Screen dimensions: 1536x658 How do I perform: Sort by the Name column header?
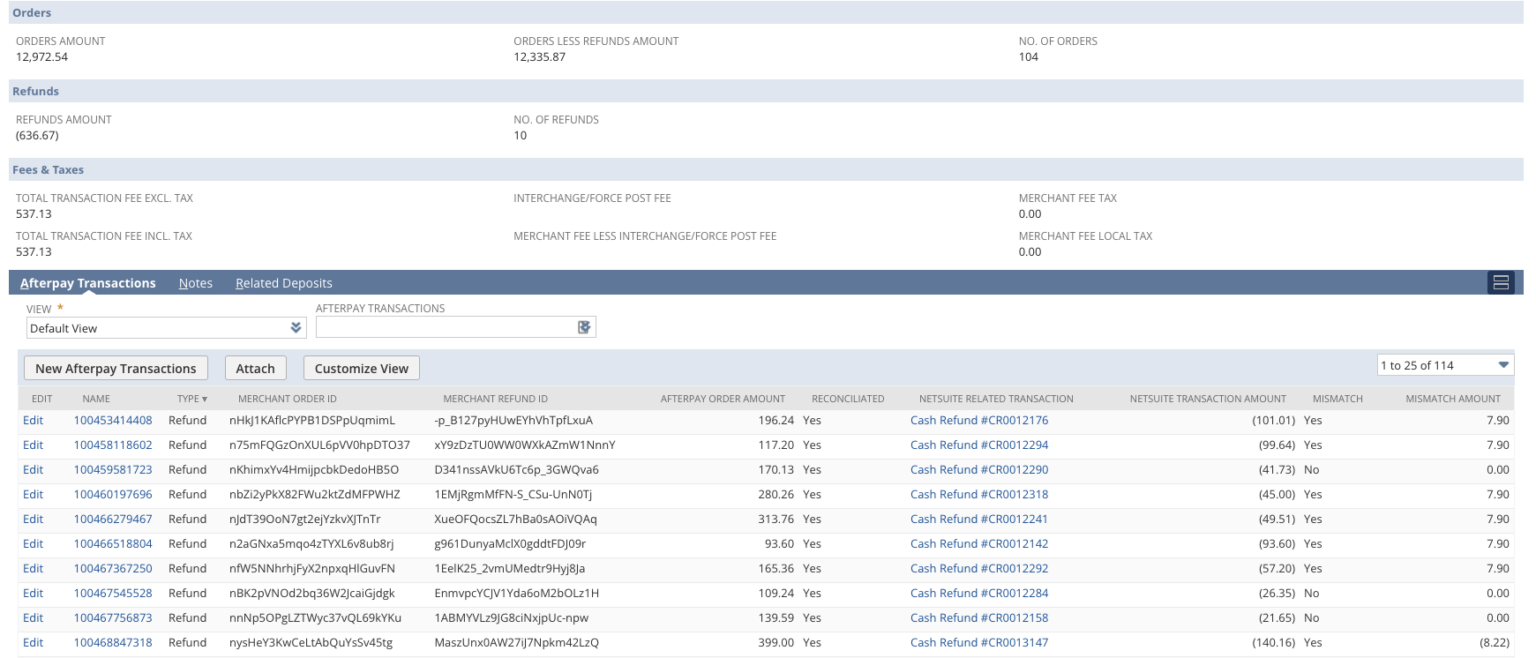96,399
